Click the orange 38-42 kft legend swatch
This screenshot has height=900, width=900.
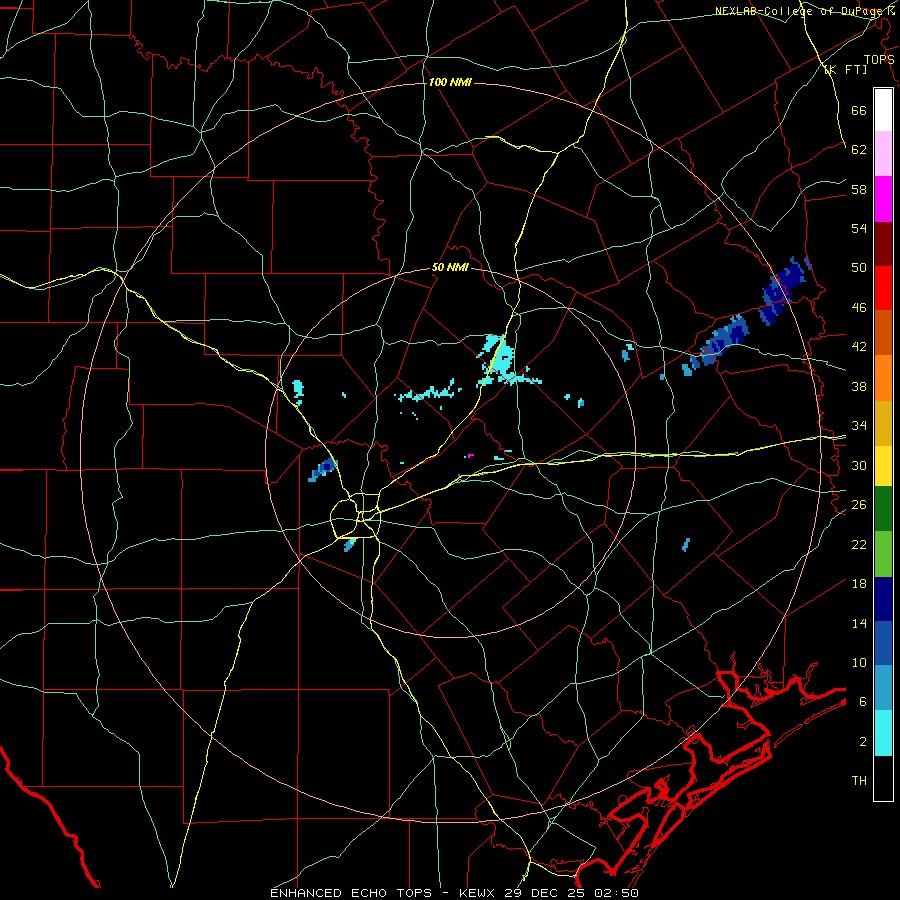tap(883, 378)
